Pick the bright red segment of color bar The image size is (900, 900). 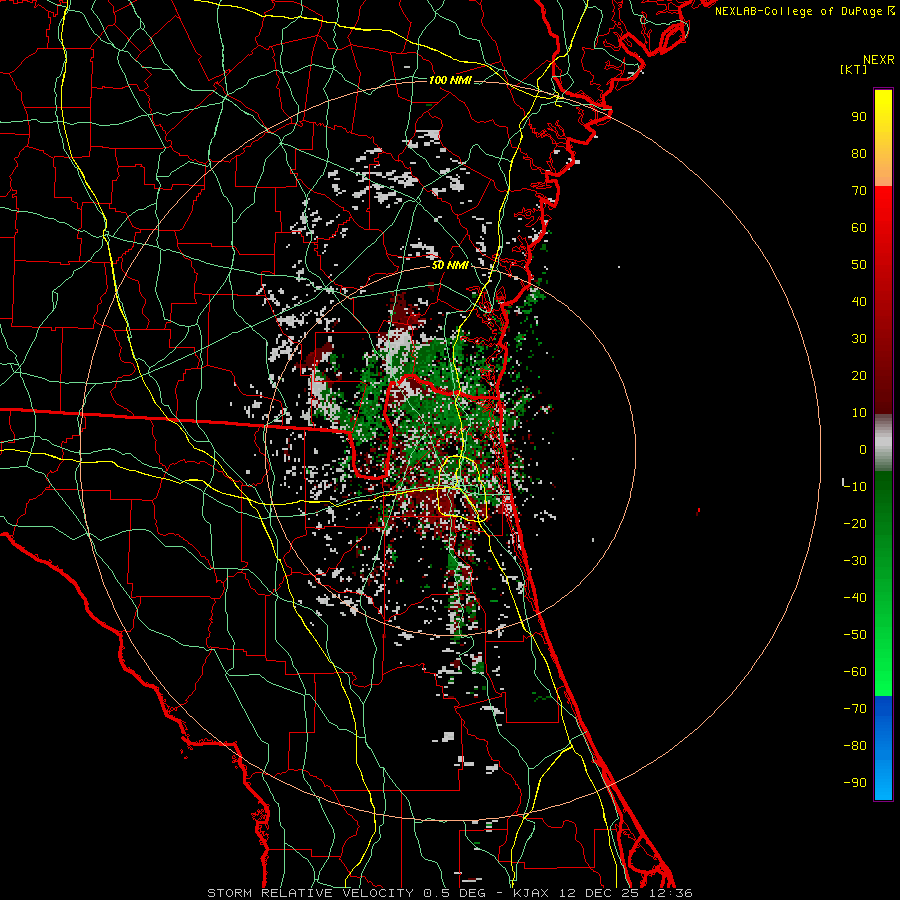(883, 212)
